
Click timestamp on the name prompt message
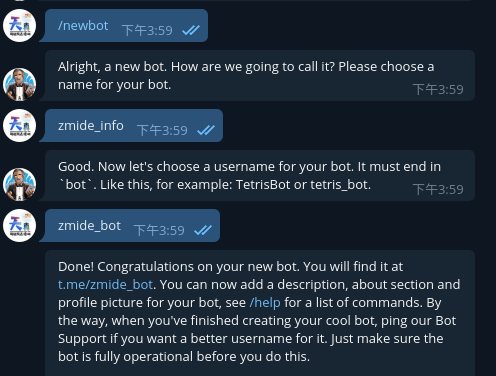(438, 90)
